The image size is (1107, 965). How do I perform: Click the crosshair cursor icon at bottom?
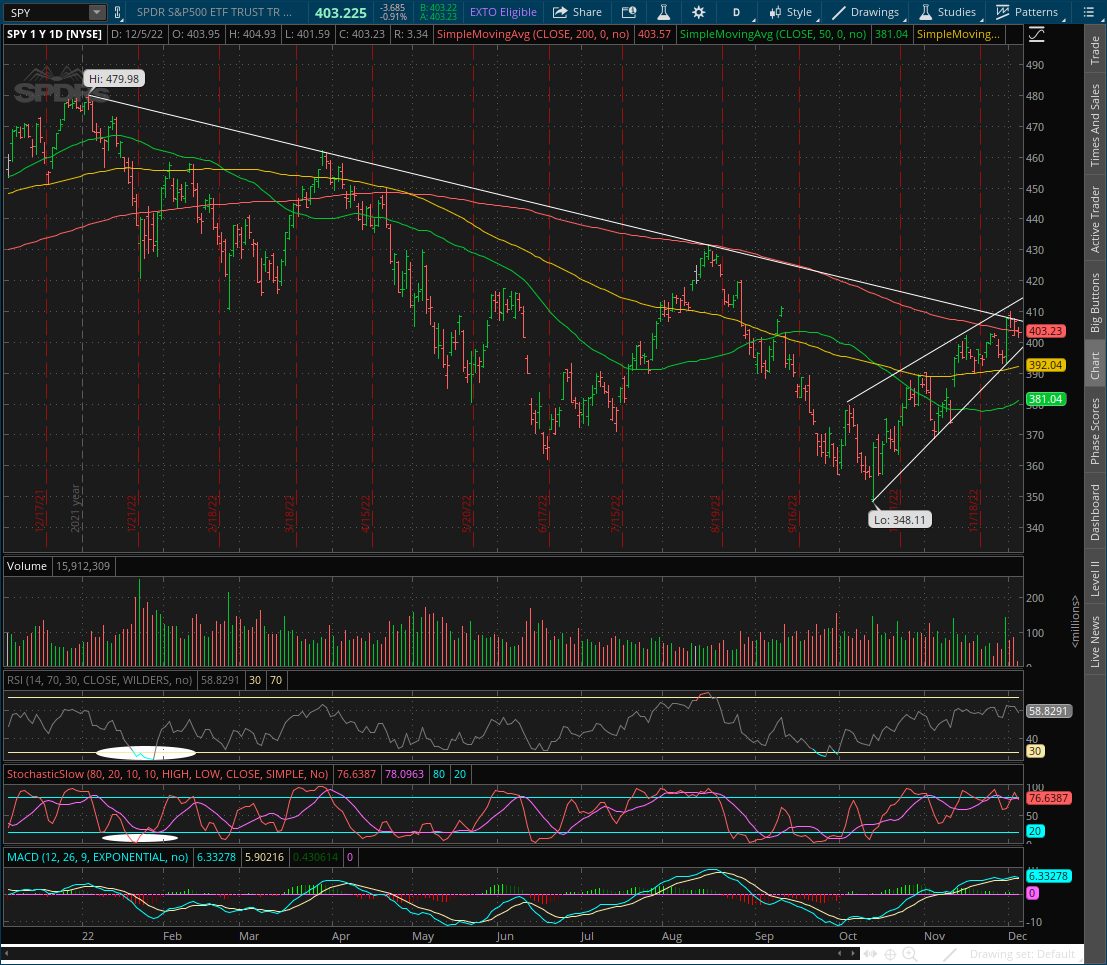pyautogui.click(x=890, y=954)
